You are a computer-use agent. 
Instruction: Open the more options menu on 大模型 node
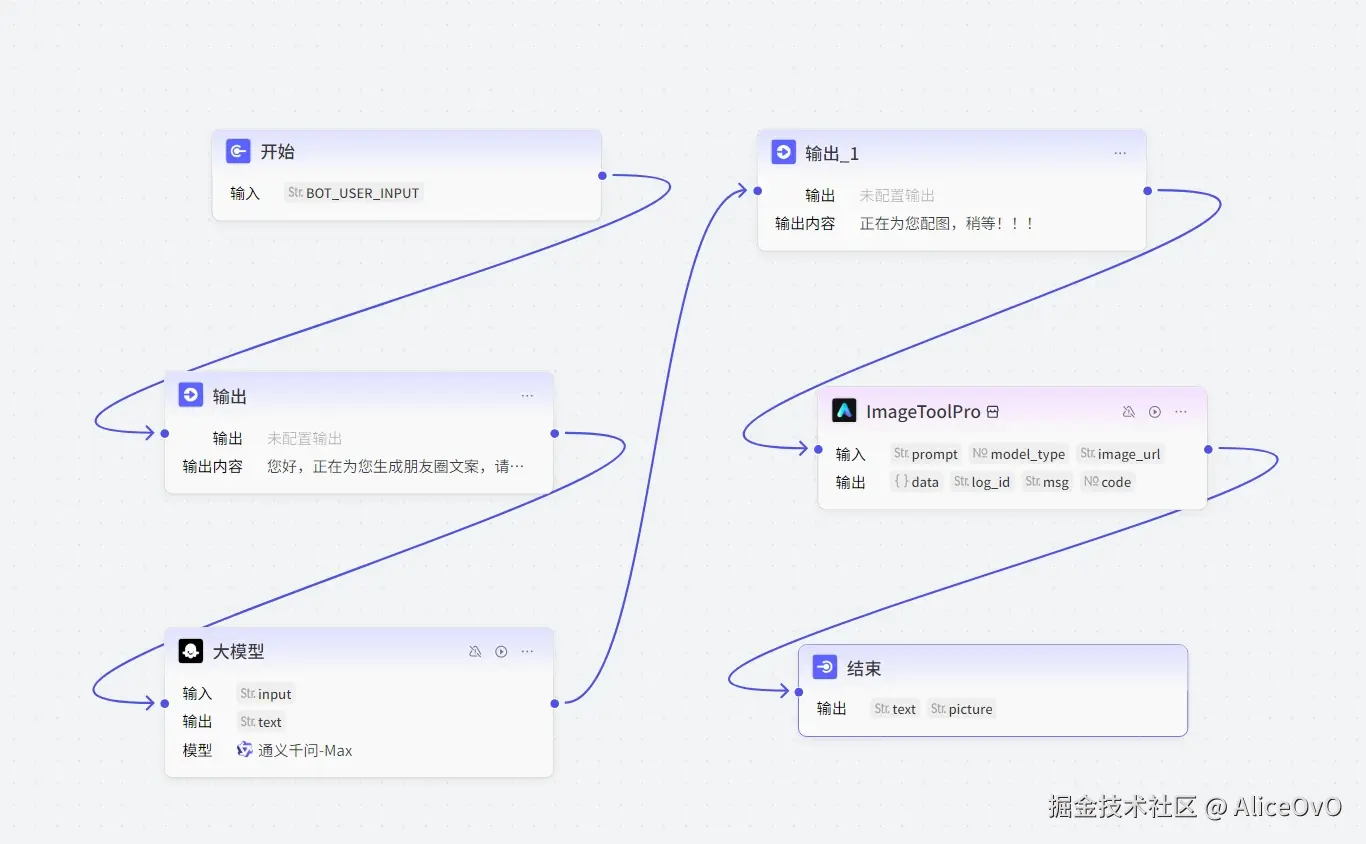tap(527, 651)
